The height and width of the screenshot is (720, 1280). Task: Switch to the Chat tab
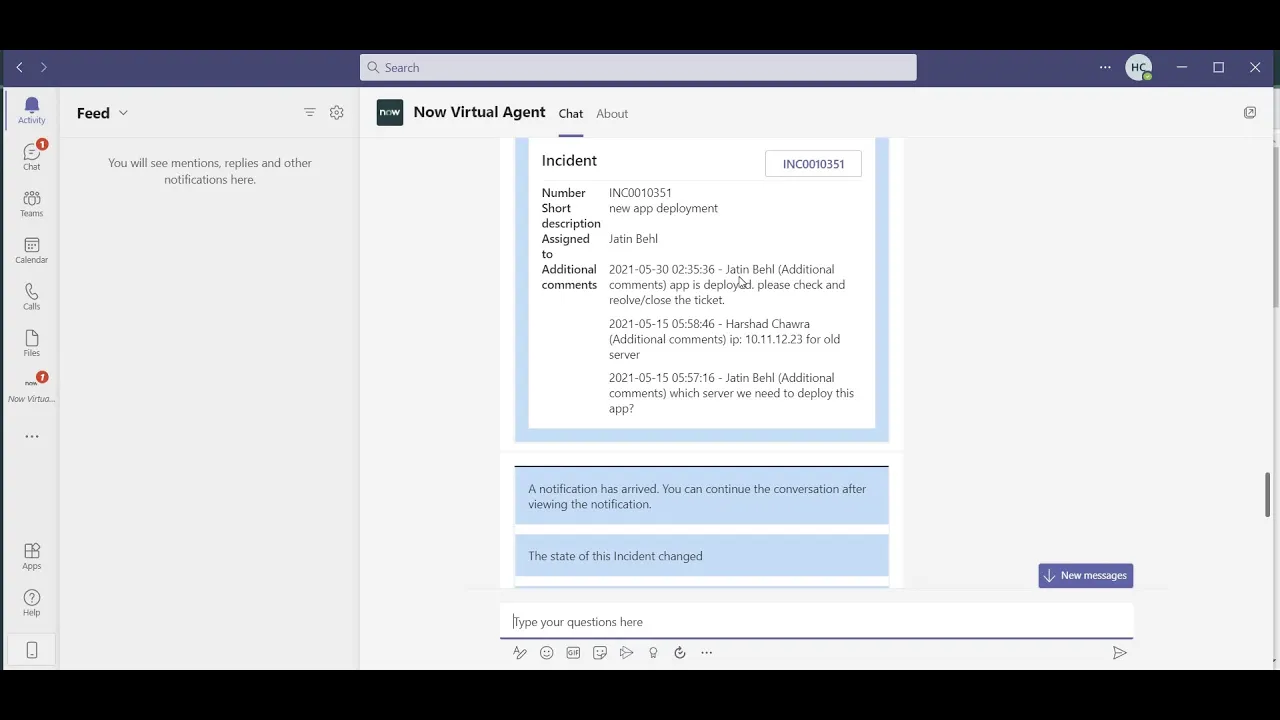571,114
